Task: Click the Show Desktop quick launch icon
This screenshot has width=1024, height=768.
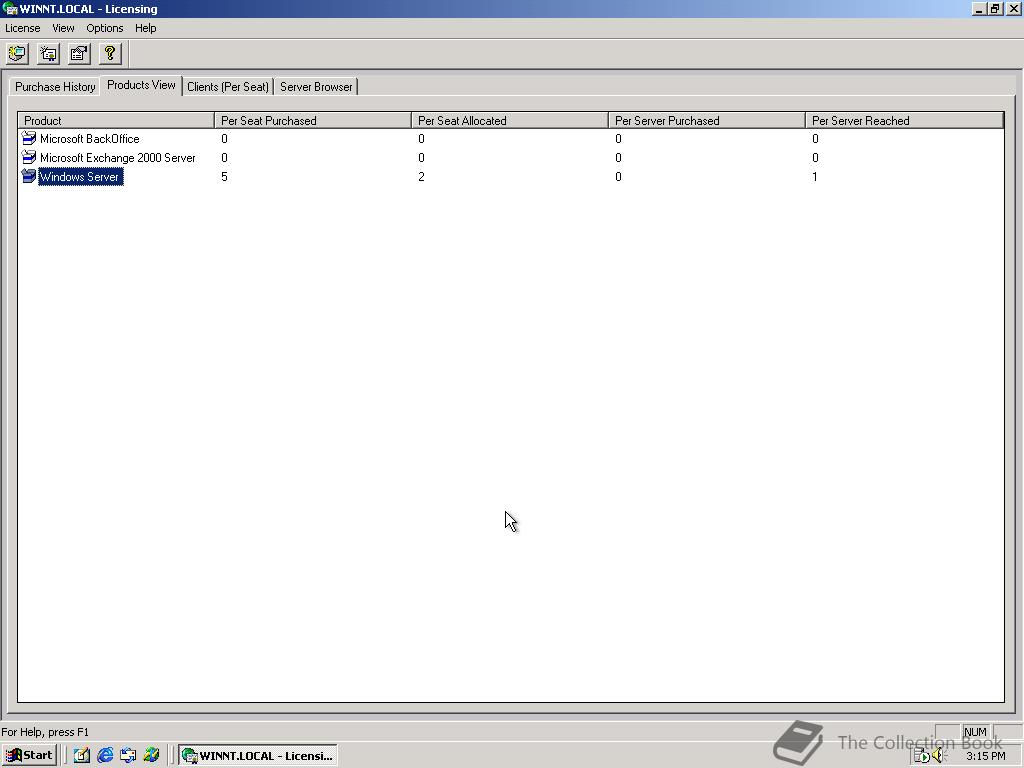Action: tap(82, 756)
